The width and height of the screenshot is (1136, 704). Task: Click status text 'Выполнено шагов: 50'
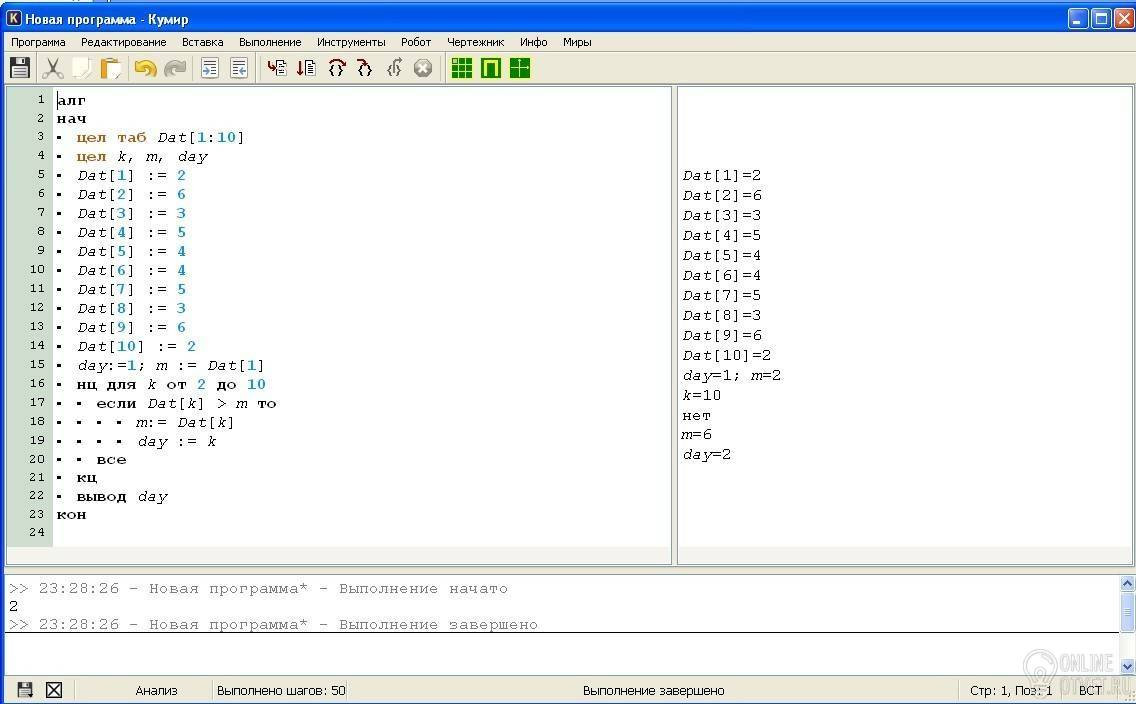pyautogui.click(x=281, y=690)
